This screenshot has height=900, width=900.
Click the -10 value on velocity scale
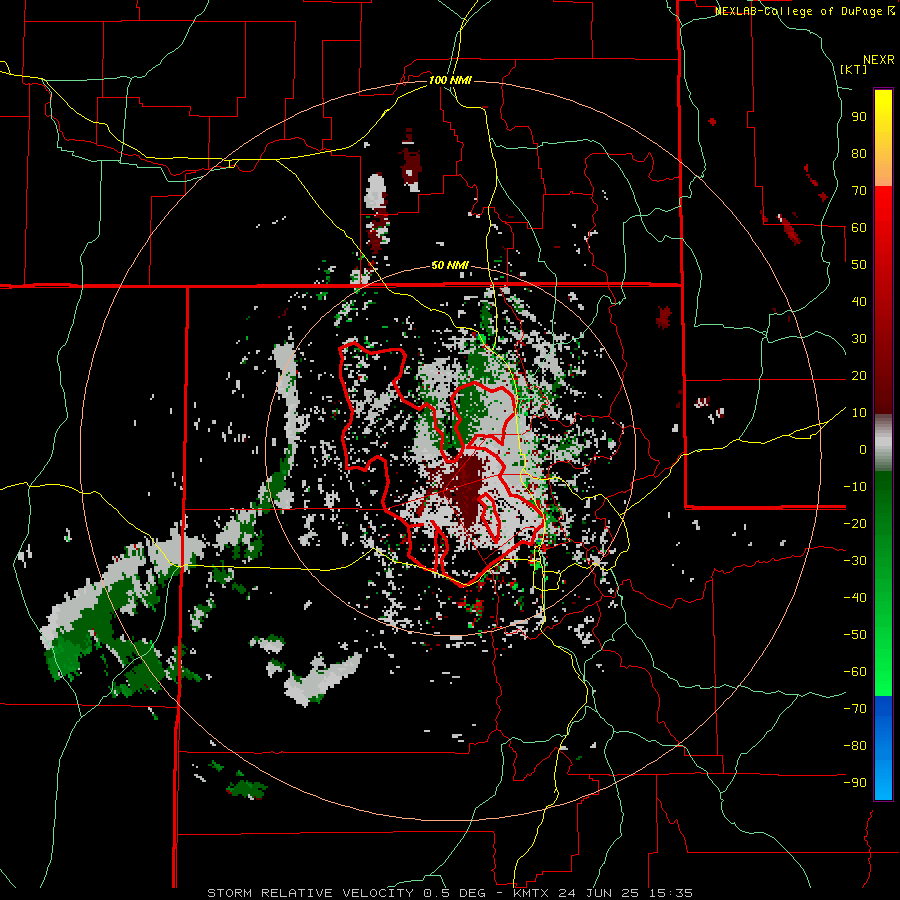point(855,487)
